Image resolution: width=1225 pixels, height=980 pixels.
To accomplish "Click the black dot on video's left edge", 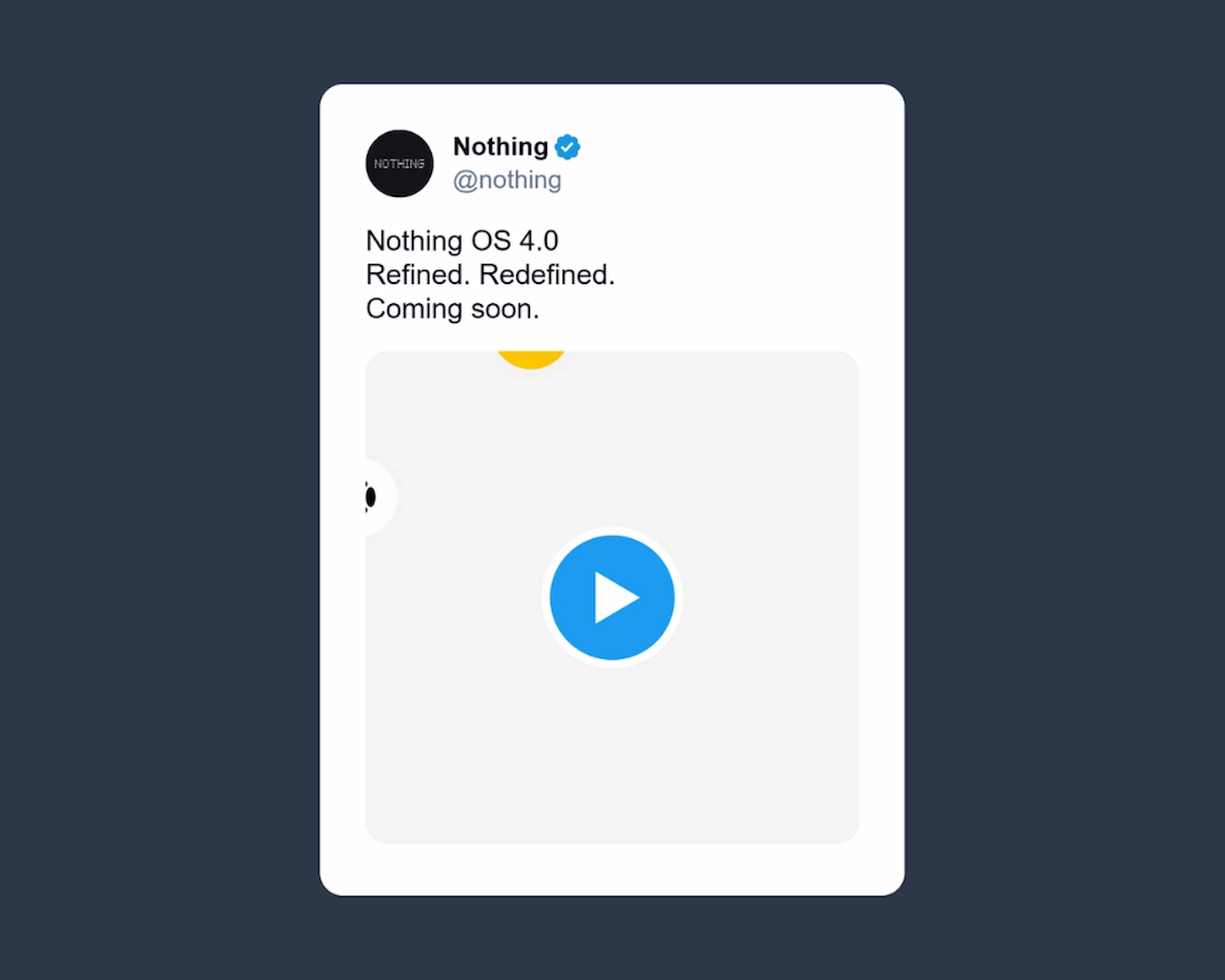I will click(x=370, y=497).
